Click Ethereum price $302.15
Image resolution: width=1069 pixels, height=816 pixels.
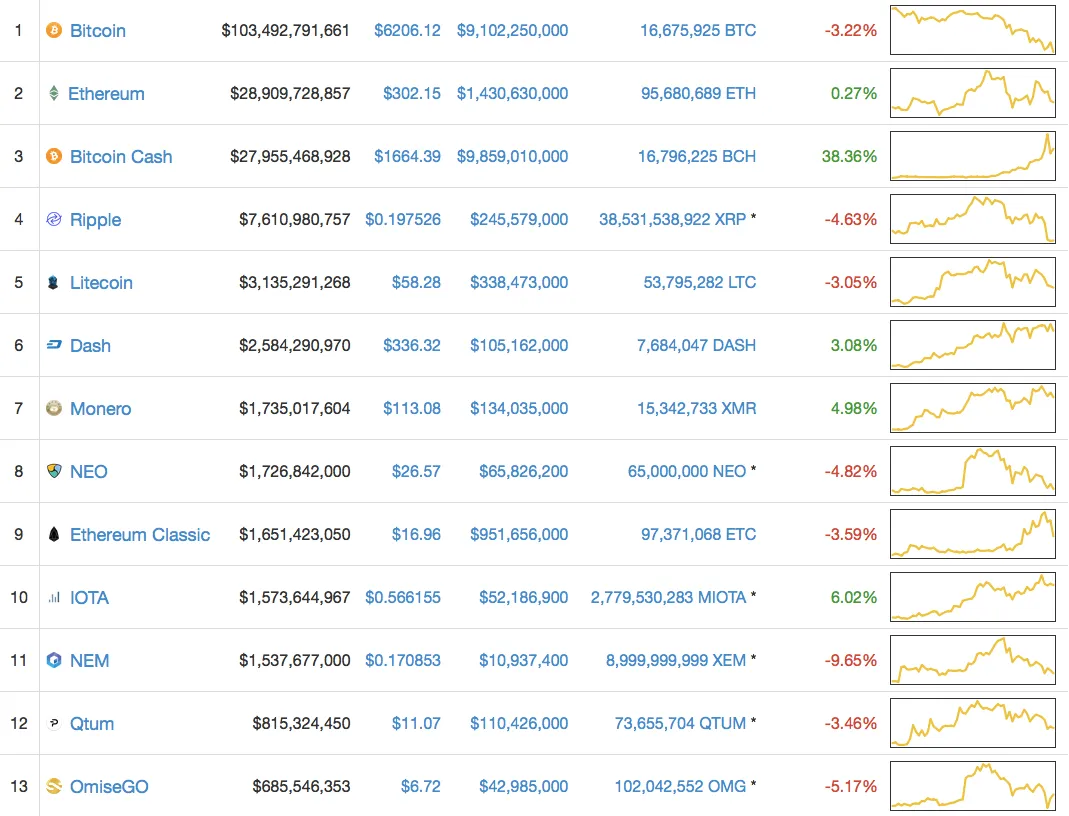412,93
